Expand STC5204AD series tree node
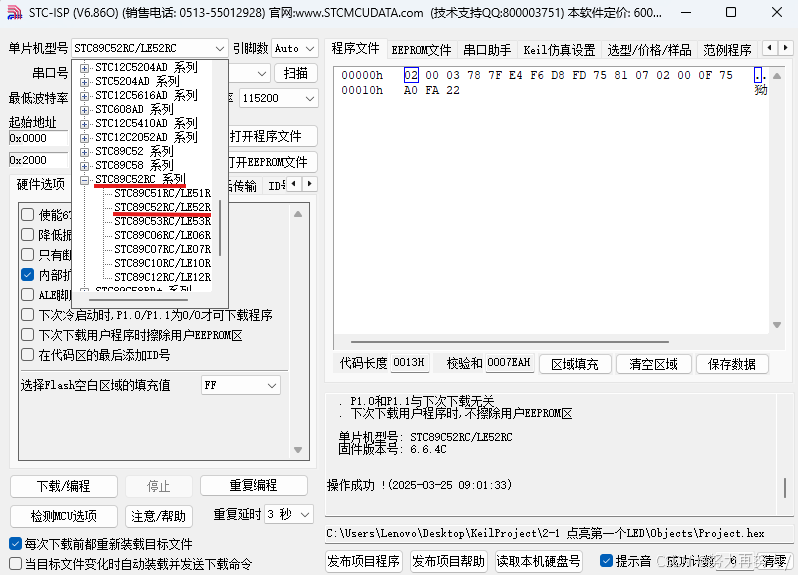 [84, 81]
